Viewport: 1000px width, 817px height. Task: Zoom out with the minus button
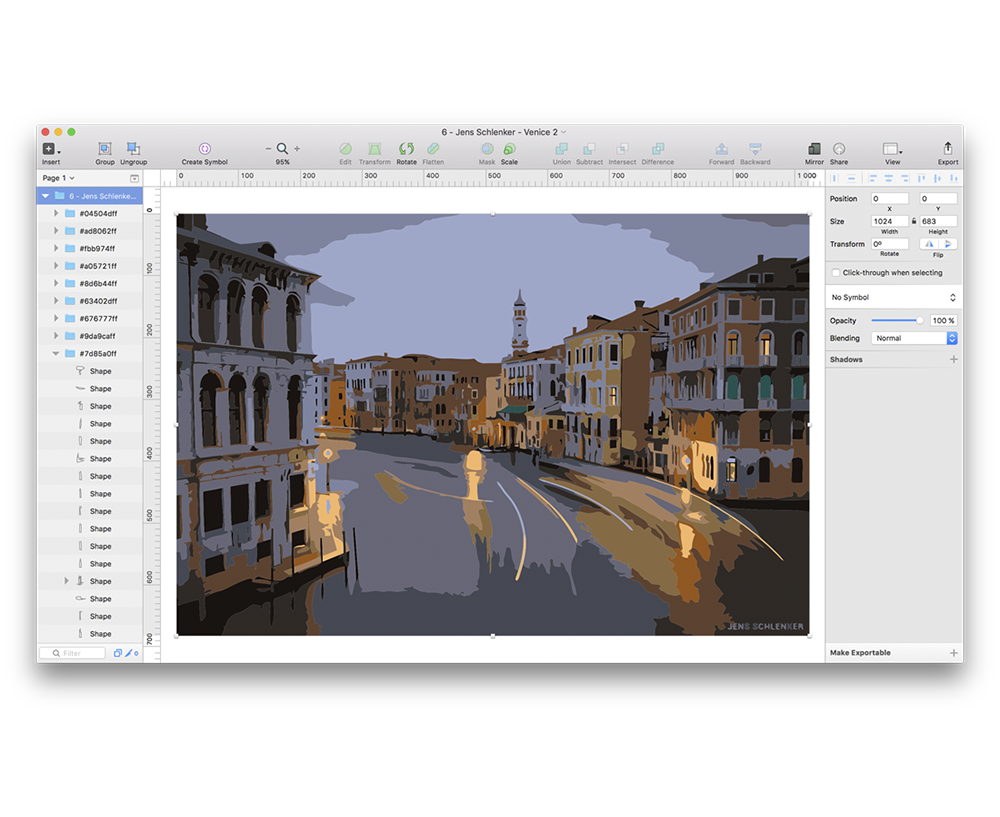click(268, 149)
